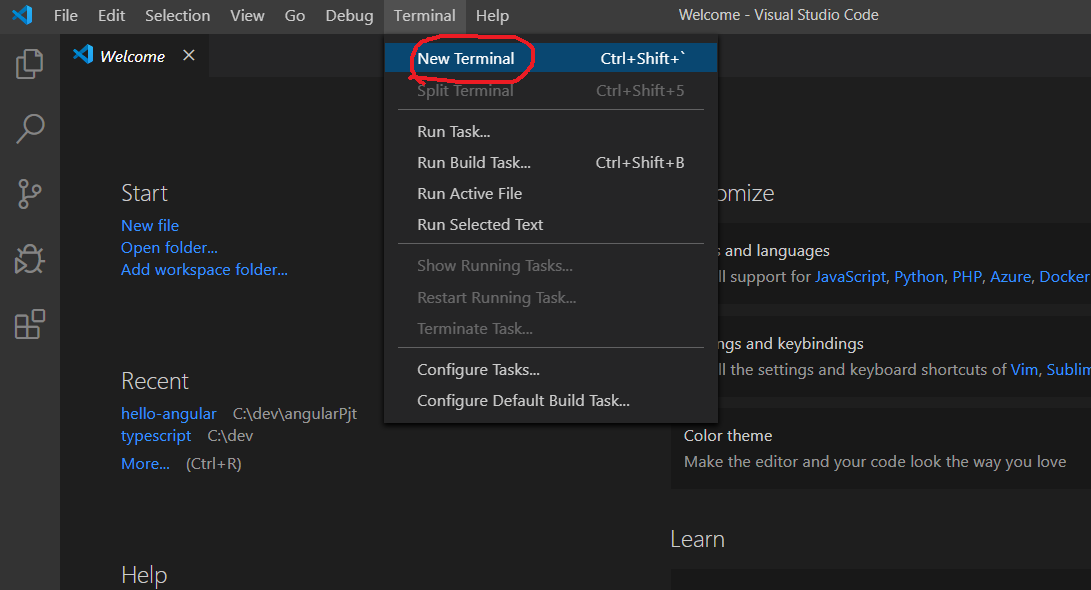
Task: Choose New Terminal from the menu
Action: (550, 58)
